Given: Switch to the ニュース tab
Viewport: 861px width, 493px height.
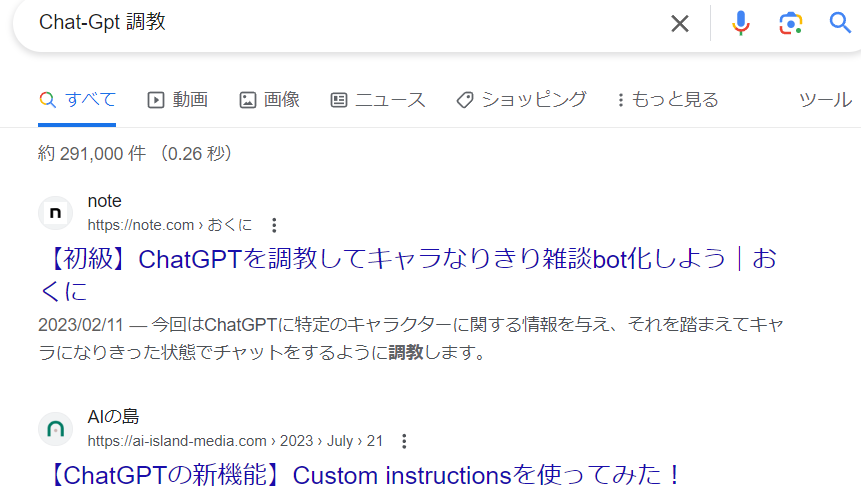Looking at the screenshot, I should point(378,99).
